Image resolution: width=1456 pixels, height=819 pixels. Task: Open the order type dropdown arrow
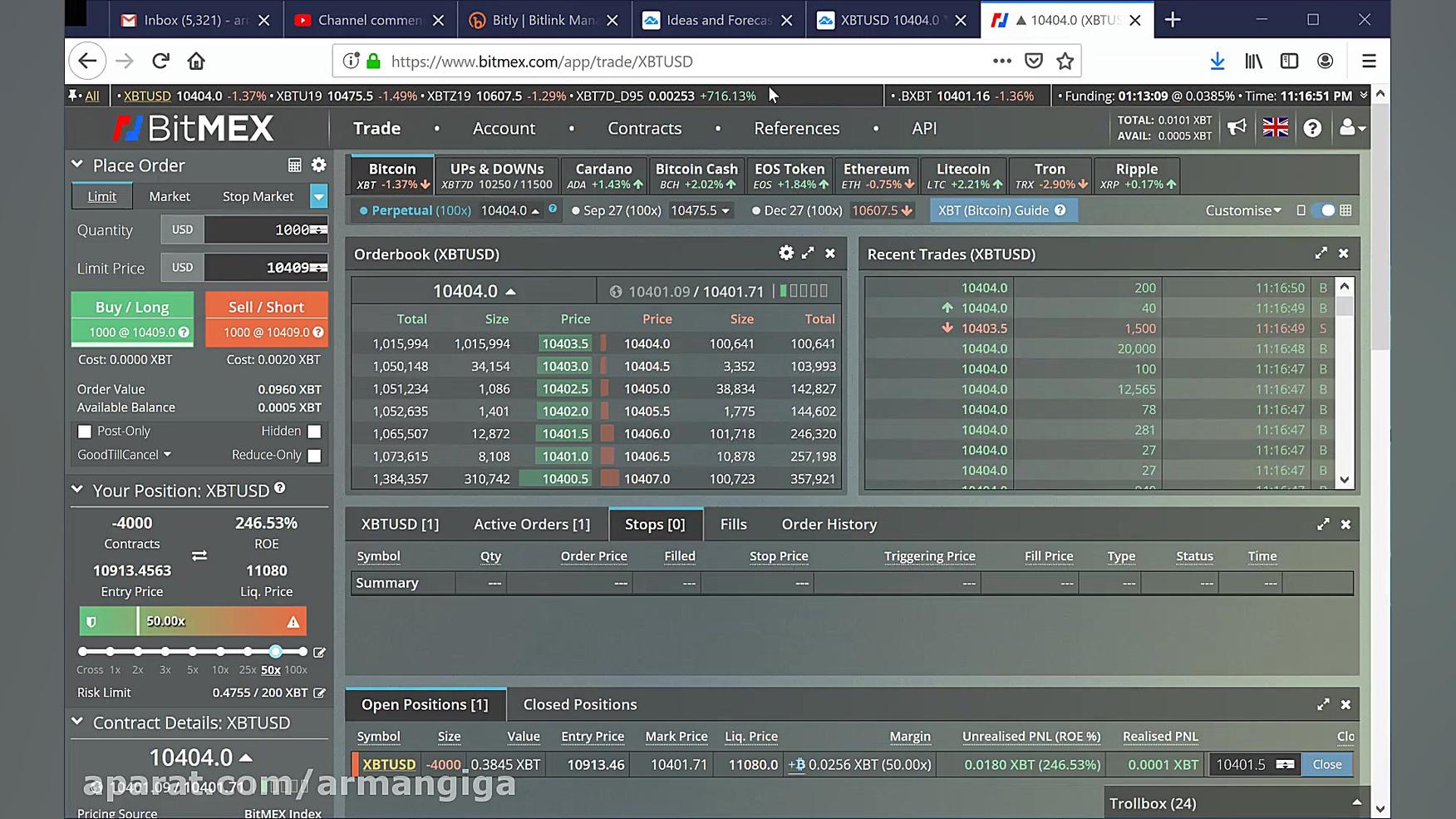[318, 196]
